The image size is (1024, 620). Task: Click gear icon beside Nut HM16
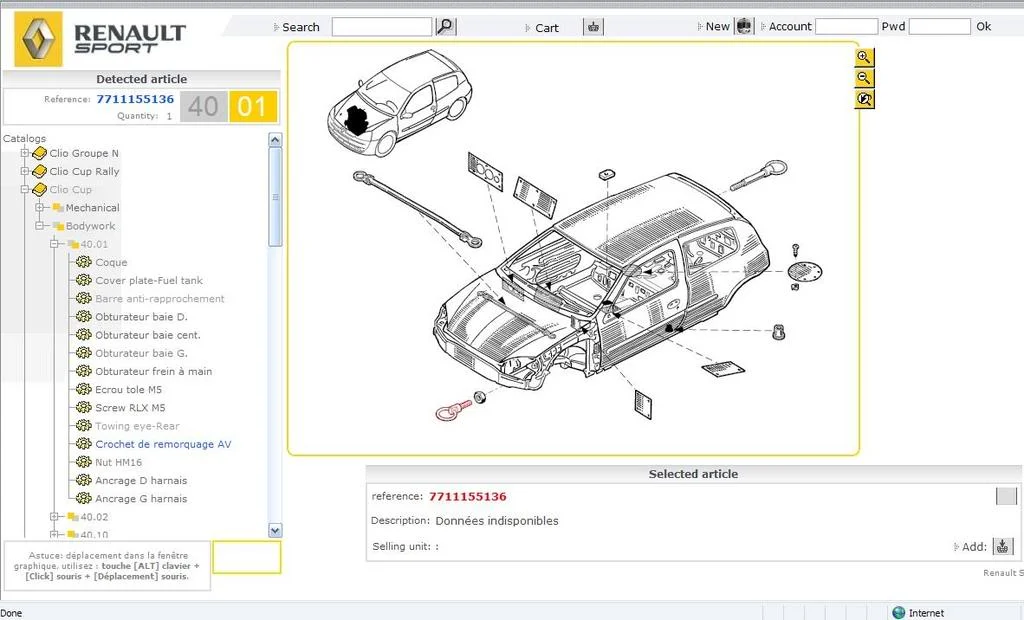click(x=84, y=462)
